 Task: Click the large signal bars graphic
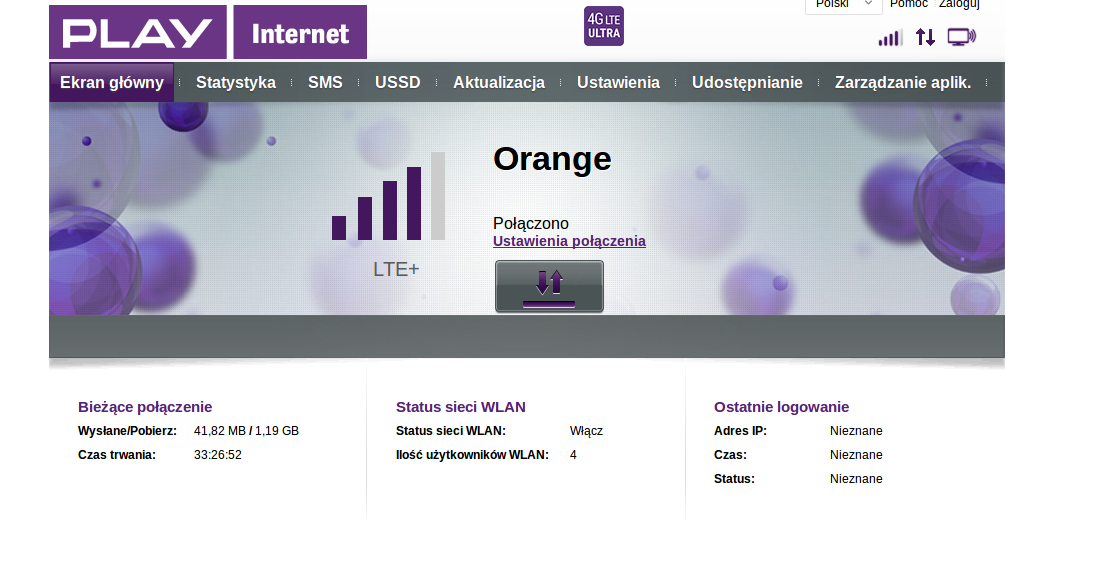(388, 196)
